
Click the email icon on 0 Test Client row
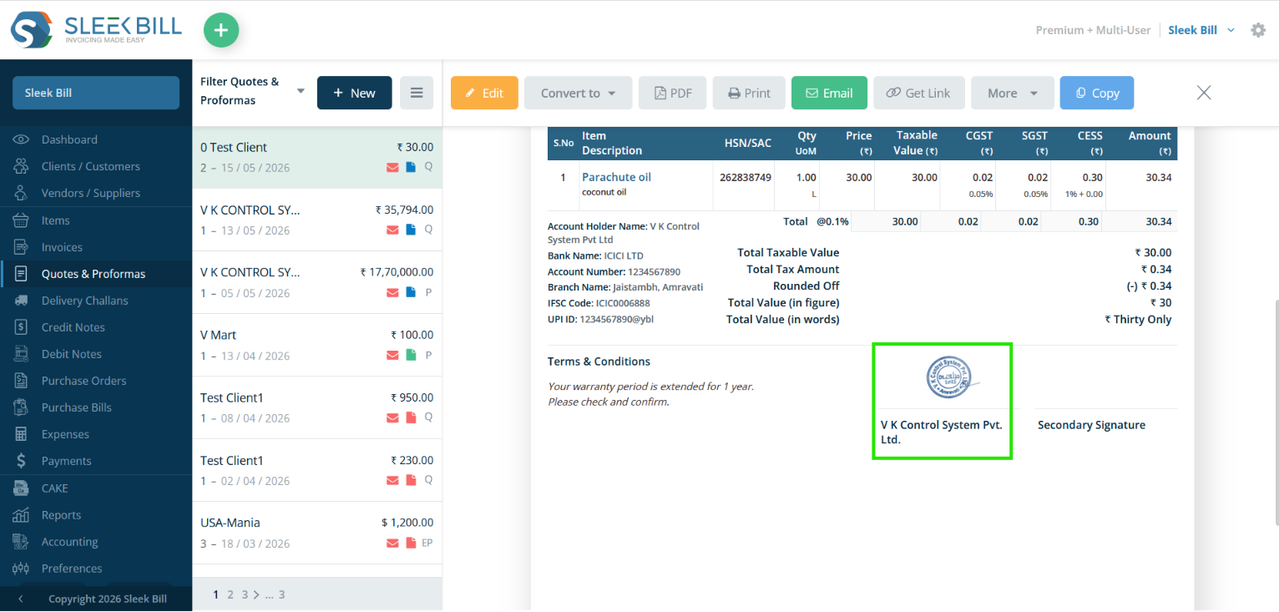pos(393,168)
